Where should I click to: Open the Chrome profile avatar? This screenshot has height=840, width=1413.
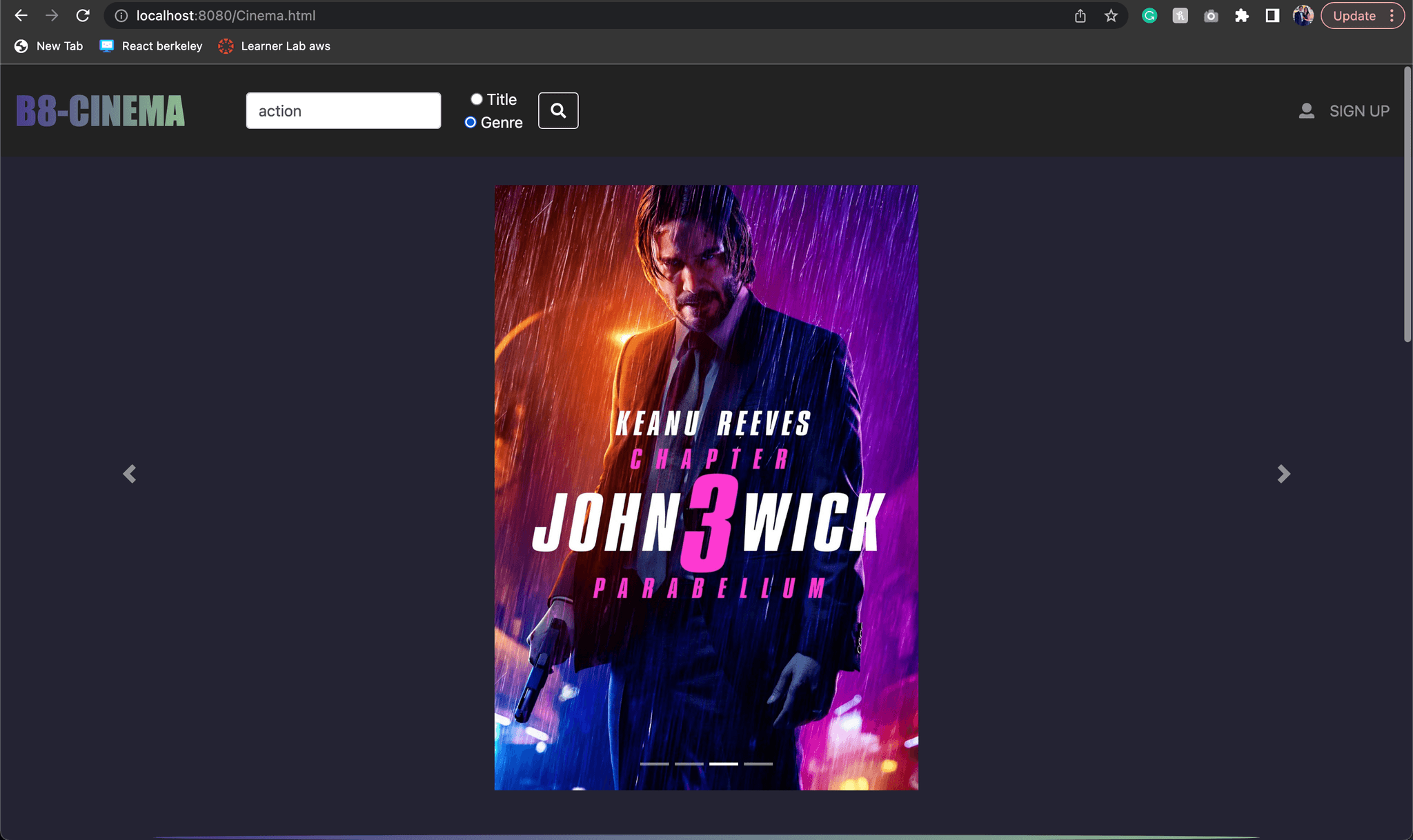(x=1303, y=15)
